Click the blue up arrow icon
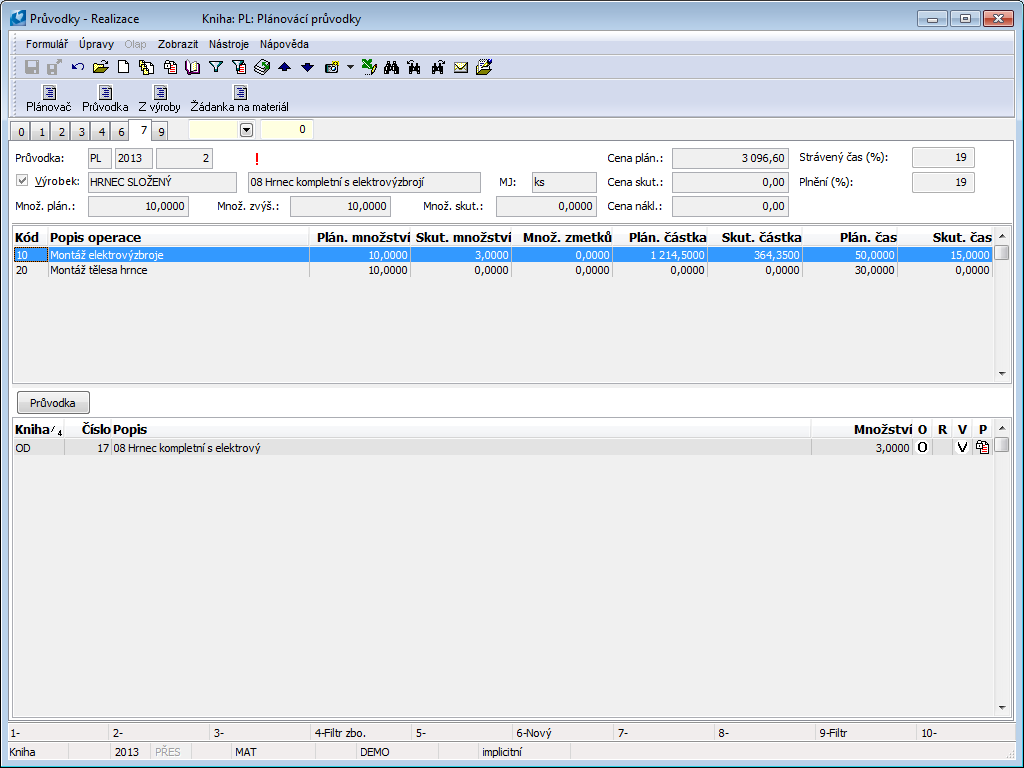This screenshot has height=768, width=1024. (284, 68)
